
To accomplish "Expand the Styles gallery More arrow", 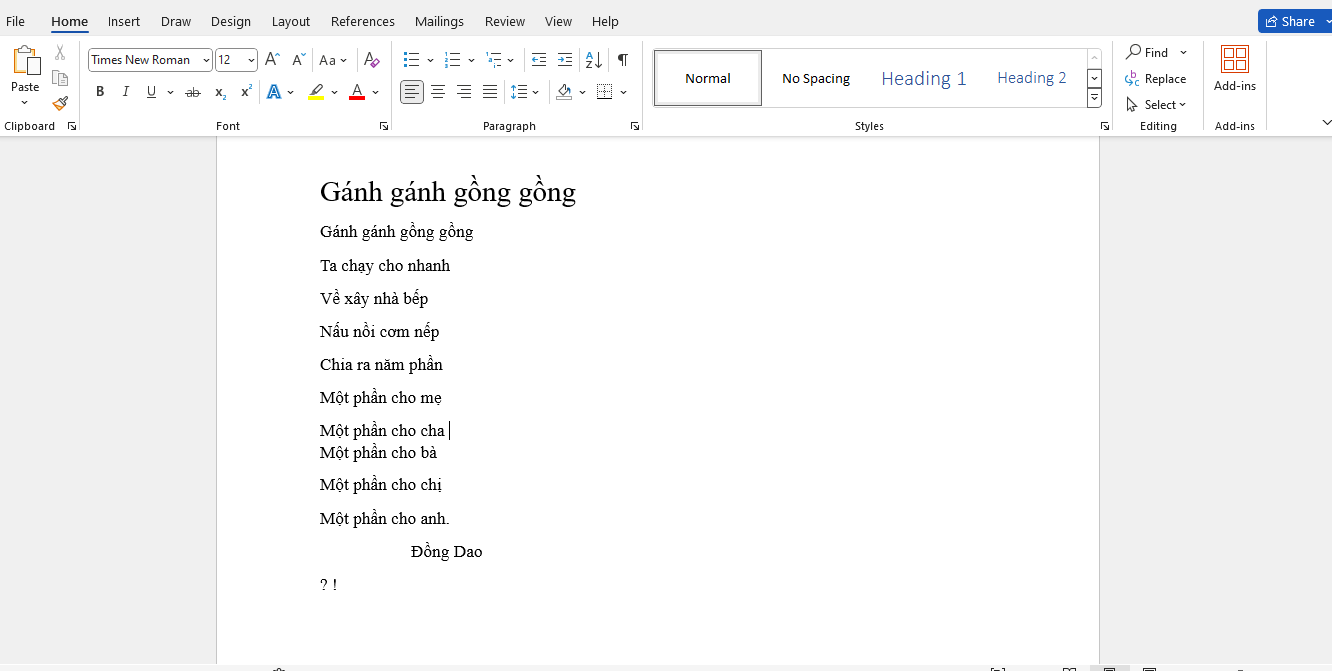I will (x=1094, y=98).
